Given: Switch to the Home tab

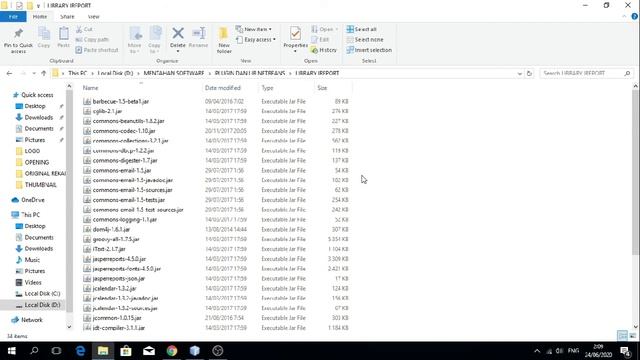Looking at the screenshot, I should pyautogui.click(x=40, y=17).
